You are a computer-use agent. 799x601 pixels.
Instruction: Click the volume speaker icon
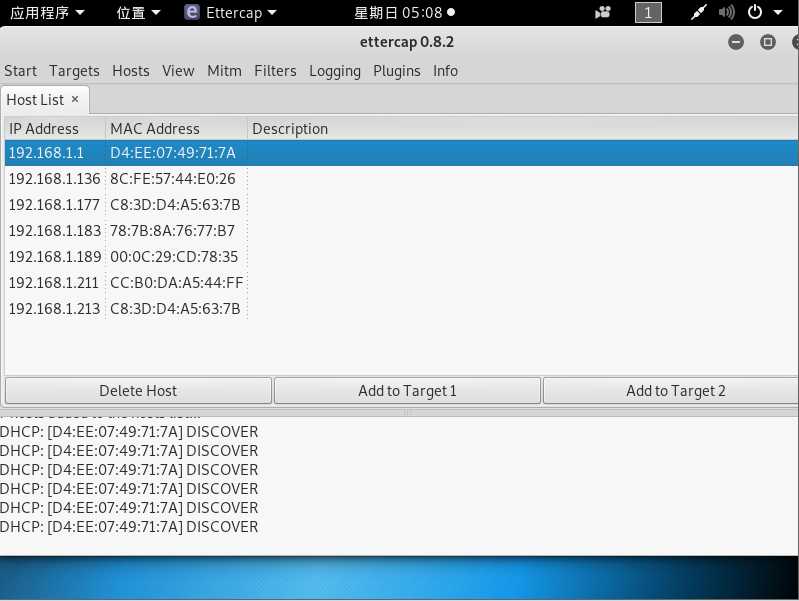pyautogui.click(x=726, y=12)
